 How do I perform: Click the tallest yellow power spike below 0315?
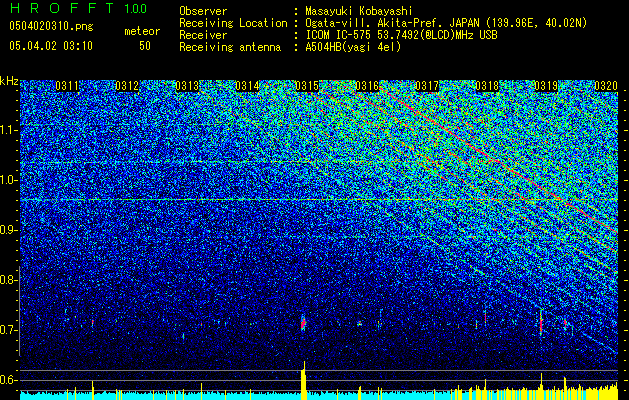[304, 380]
